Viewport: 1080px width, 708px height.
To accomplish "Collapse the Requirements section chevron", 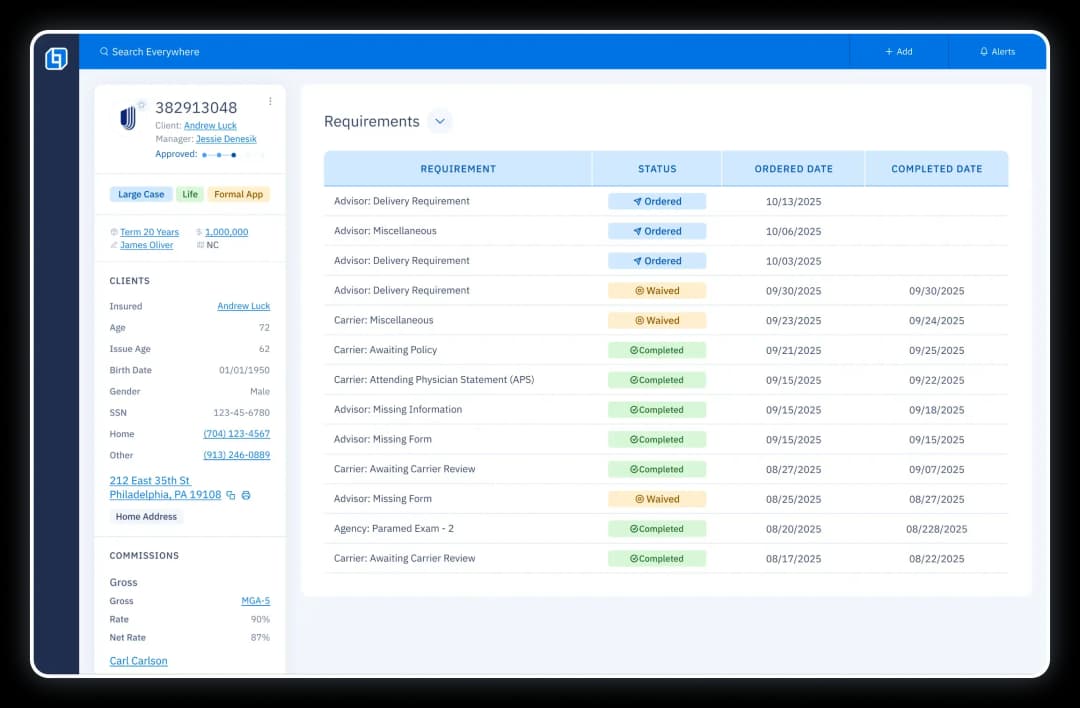I will coord(439,122).
